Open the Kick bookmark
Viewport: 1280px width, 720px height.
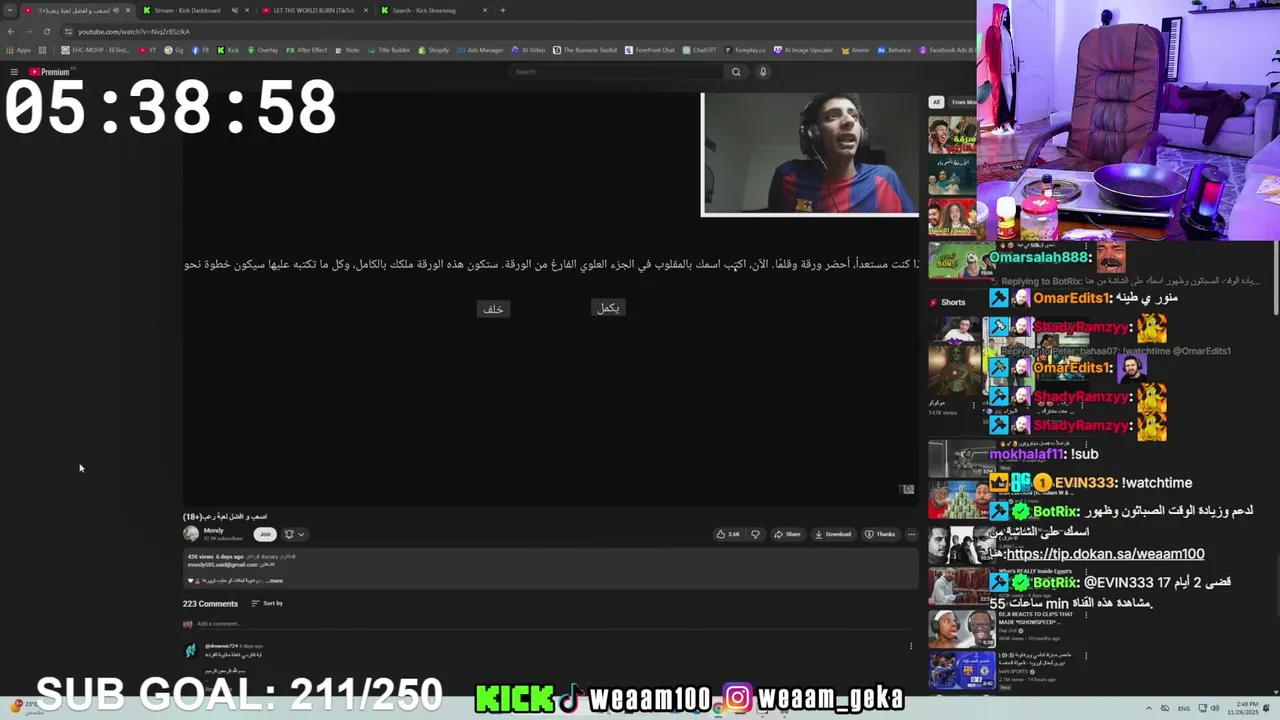(229, 50)
